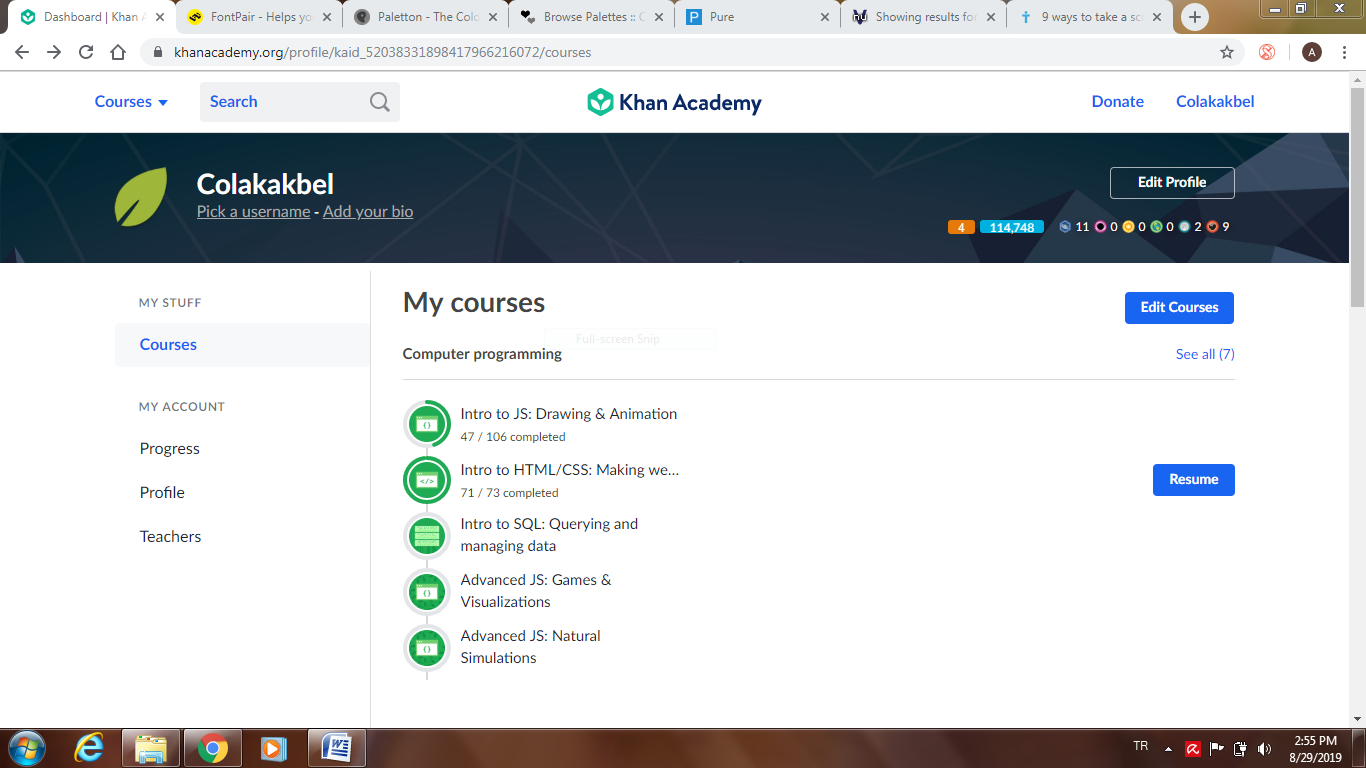
Task: Open a new browser tab
Action: 1195,17
